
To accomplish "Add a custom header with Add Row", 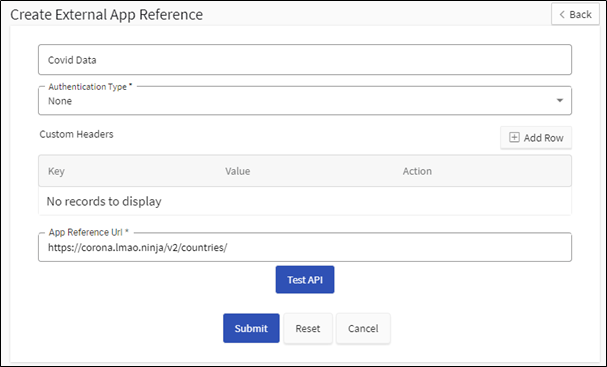I will pyautogui.click(x=536, y=137).
